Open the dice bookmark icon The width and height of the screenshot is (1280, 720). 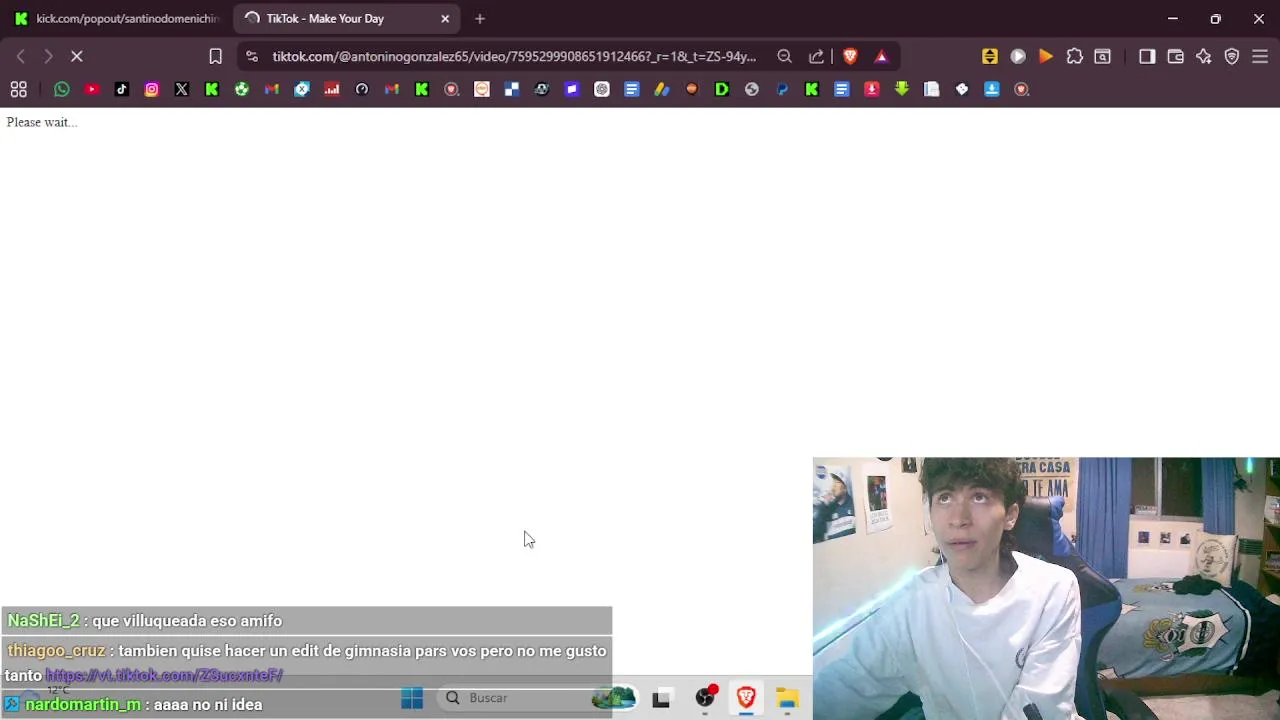point(962,89)
